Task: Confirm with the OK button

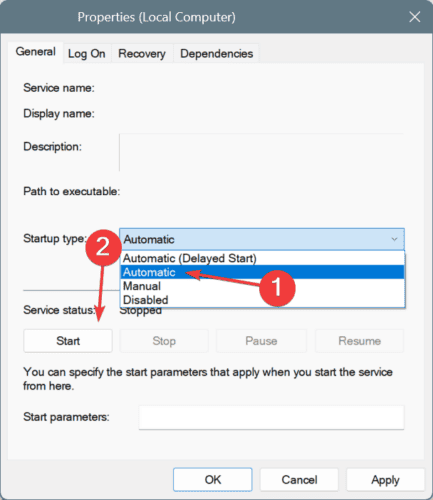Action: (x=213, y=480)
